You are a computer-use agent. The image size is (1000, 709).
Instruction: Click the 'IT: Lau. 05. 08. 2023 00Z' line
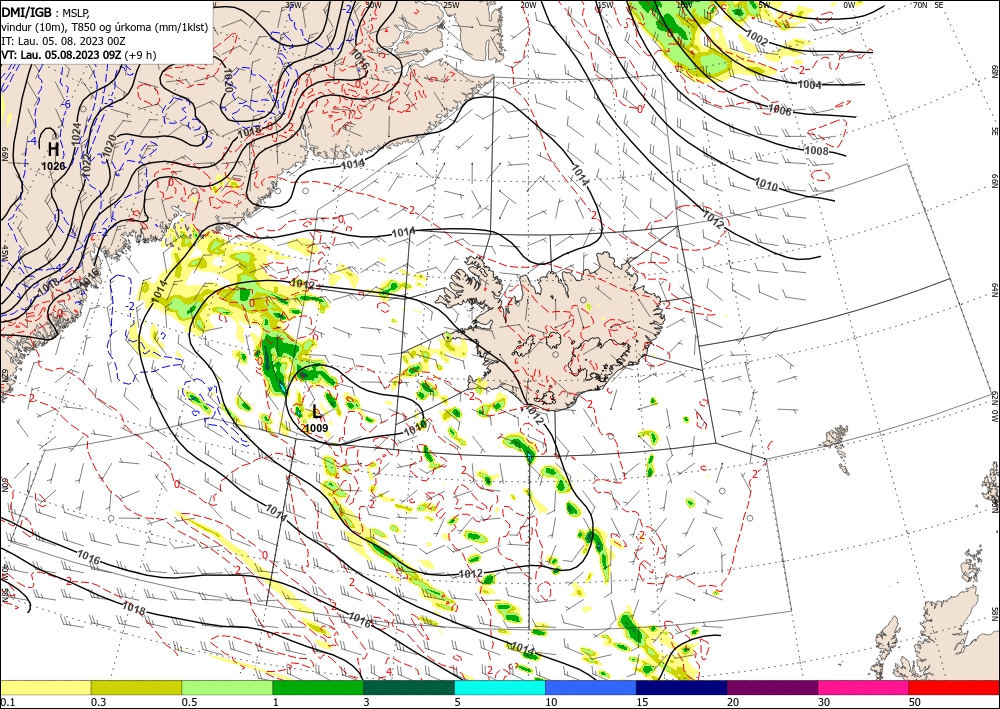63,41
